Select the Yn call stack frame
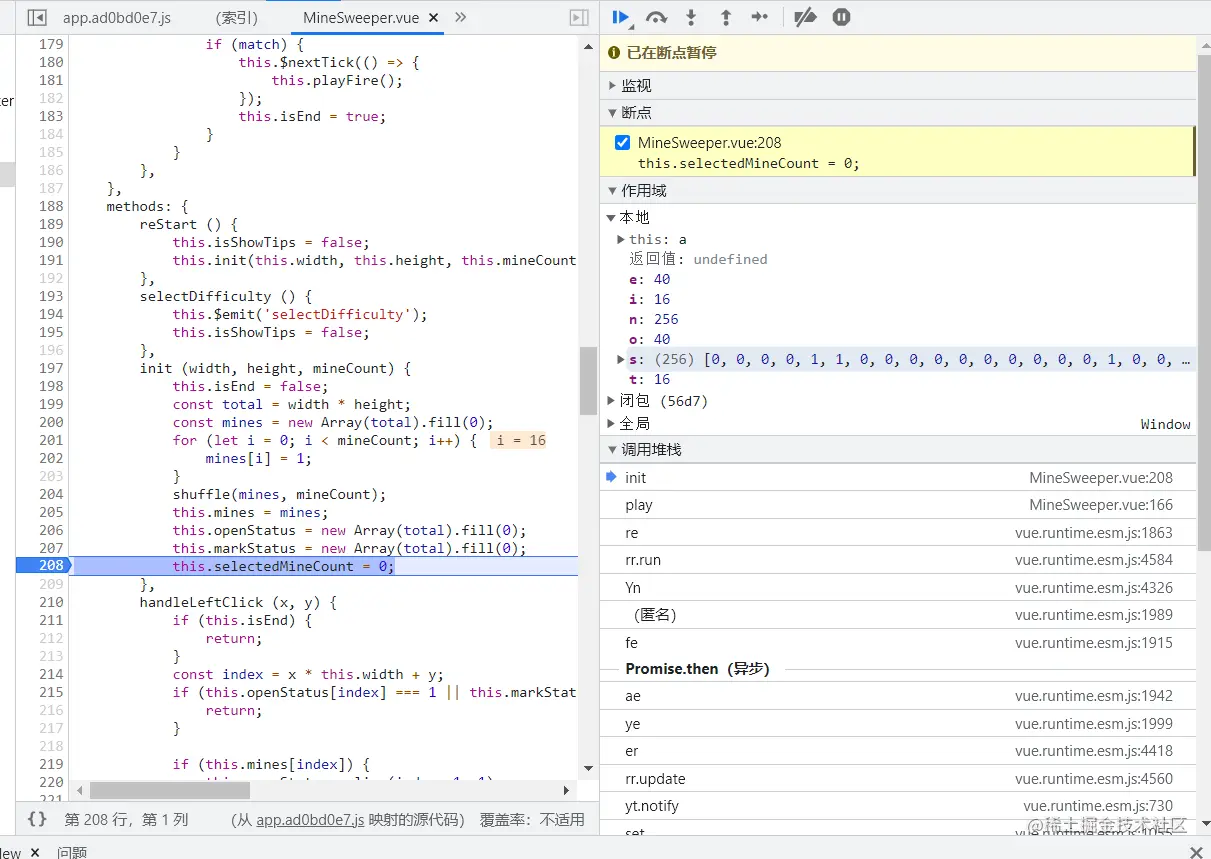 [898, 588]
